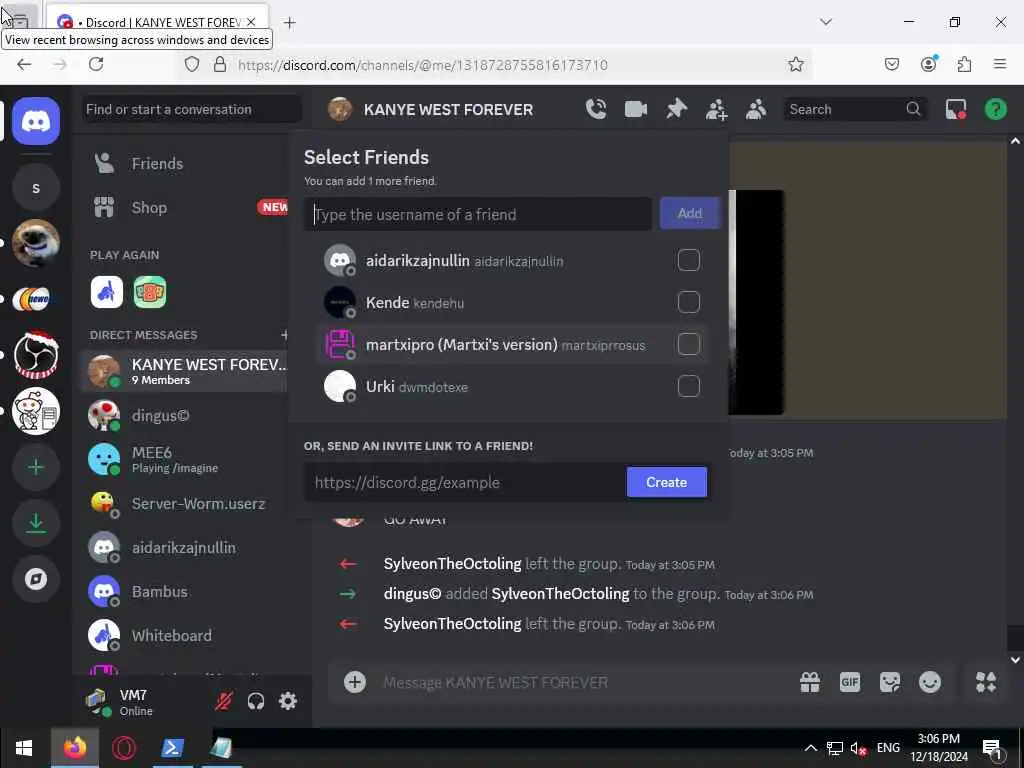
Task: Open the Windows Start menu
Action: [24, 748]
